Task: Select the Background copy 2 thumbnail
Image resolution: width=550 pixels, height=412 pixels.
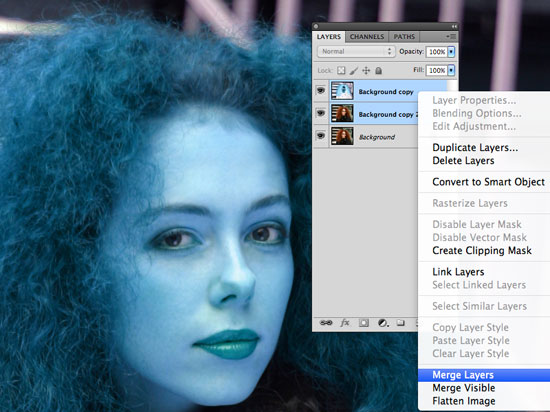Action: (342, 113)
